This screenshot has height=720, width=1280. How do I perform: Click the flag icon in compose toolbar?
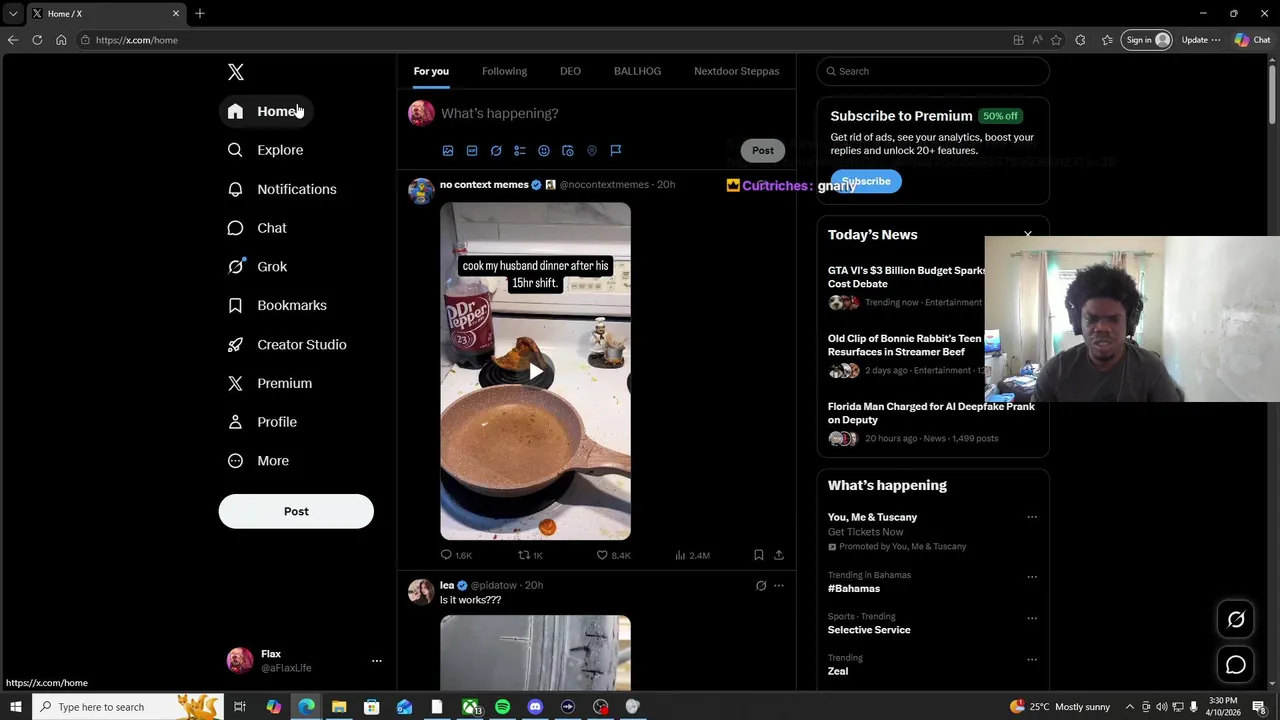[x=616, y=151]
